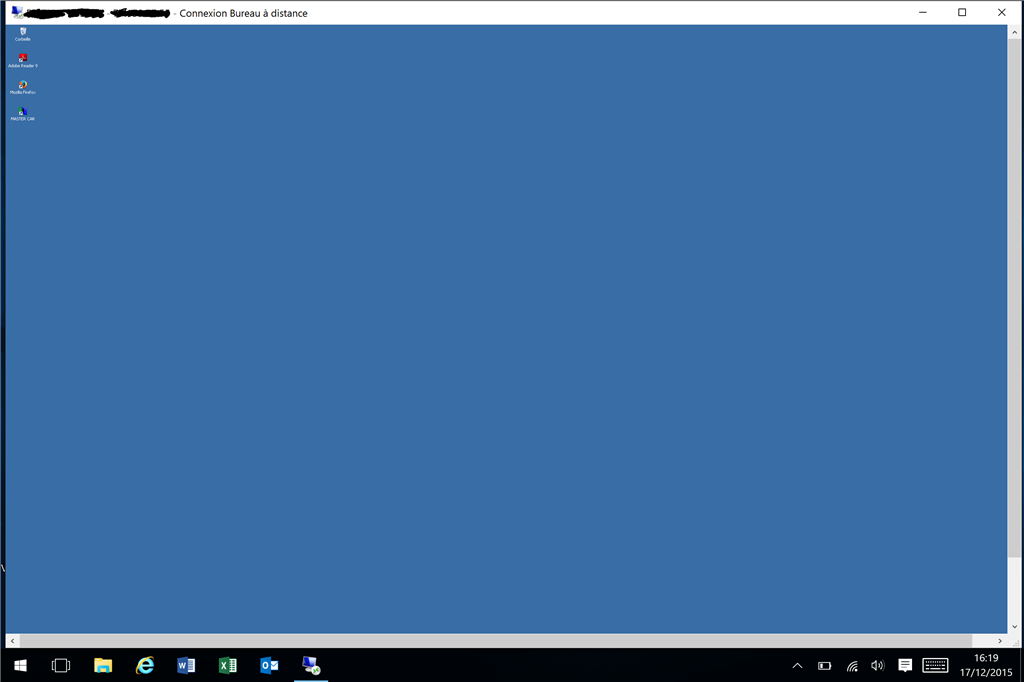Select the MASTER CAR desktop shortcut
This screenshot has height=682, width=1024.
(23, 114)
